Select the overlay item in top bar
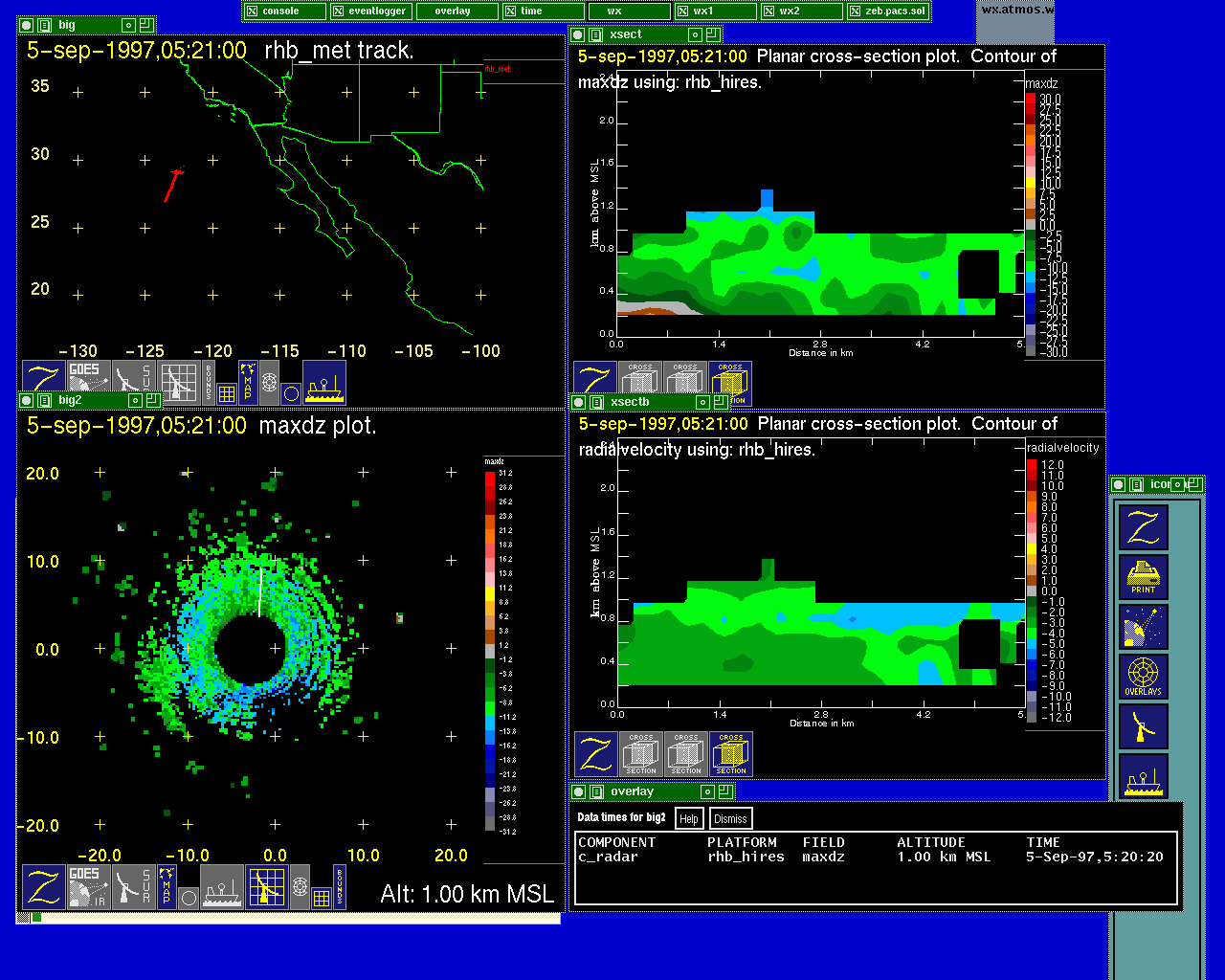The height and width of the screenshot is (980, 1225). (x=453, y=11)
